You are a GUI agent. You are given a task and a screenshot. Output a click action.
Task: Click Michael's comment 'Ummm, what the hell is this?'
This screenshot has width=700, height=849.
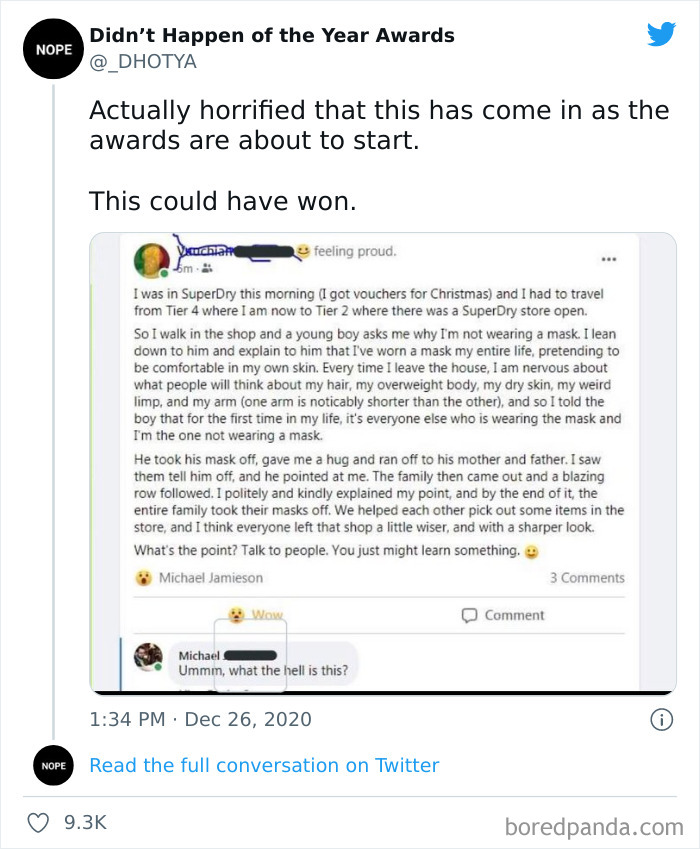[x=262, y=672]
